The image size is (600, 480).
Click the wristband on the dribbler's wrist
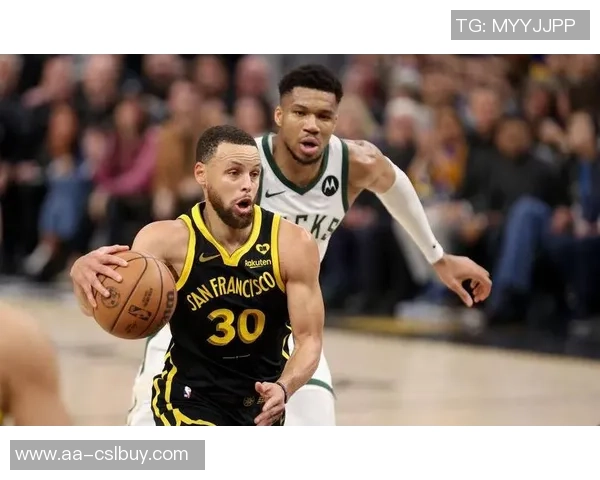[283, 390]
